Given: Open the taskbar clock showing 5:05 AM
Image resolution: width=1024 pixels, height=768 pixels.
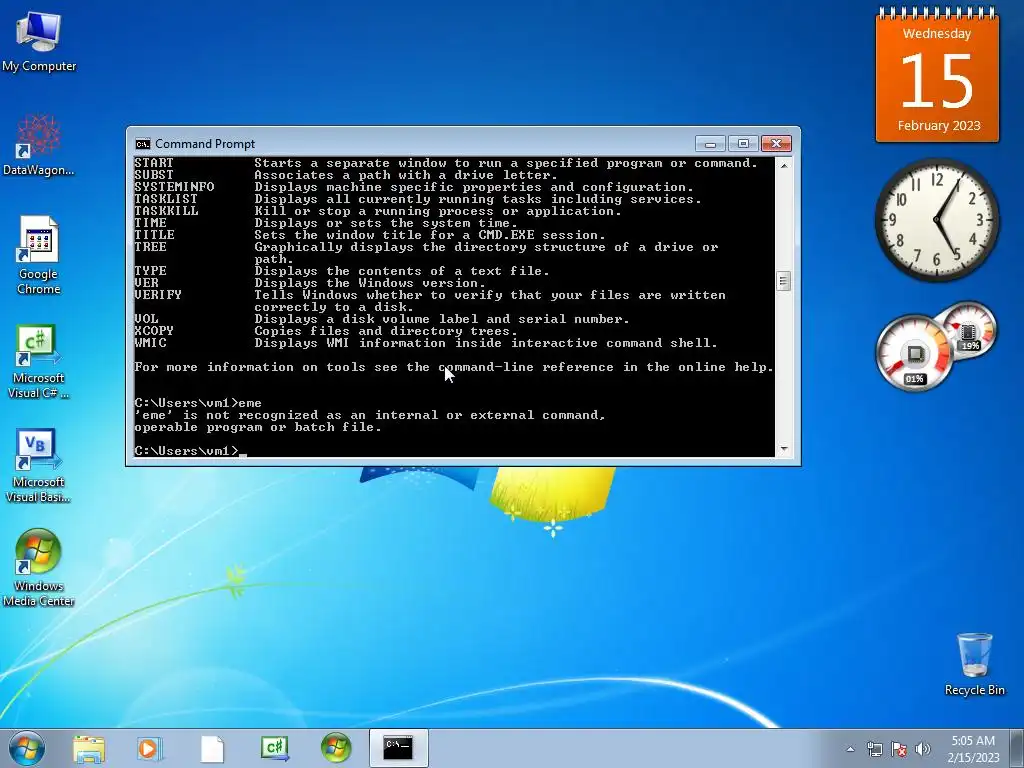Looking at the screenshot, I should coord(973,749).
